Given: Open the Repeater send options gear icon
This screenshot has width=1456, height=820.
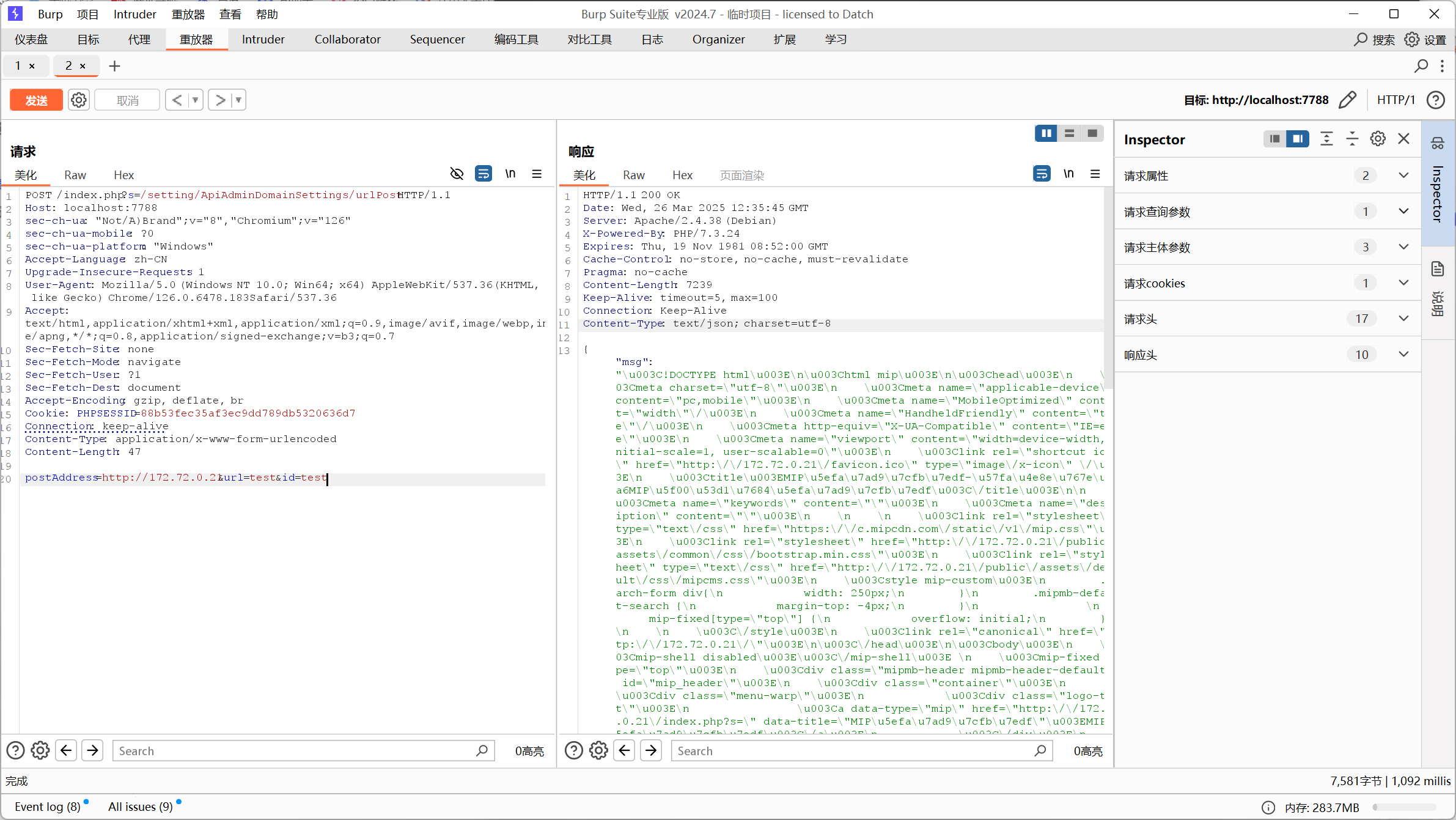Looking at the screenshot, I should (x=79, y=100).
